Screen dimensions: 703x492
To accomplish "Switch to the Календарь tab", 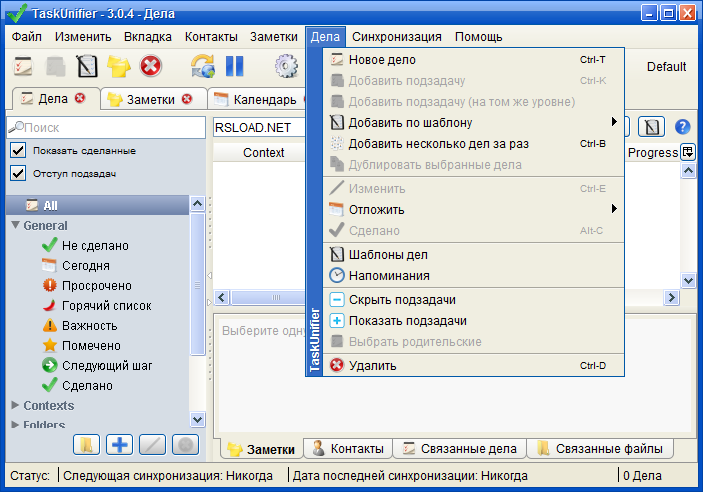I will coord(258,99).
